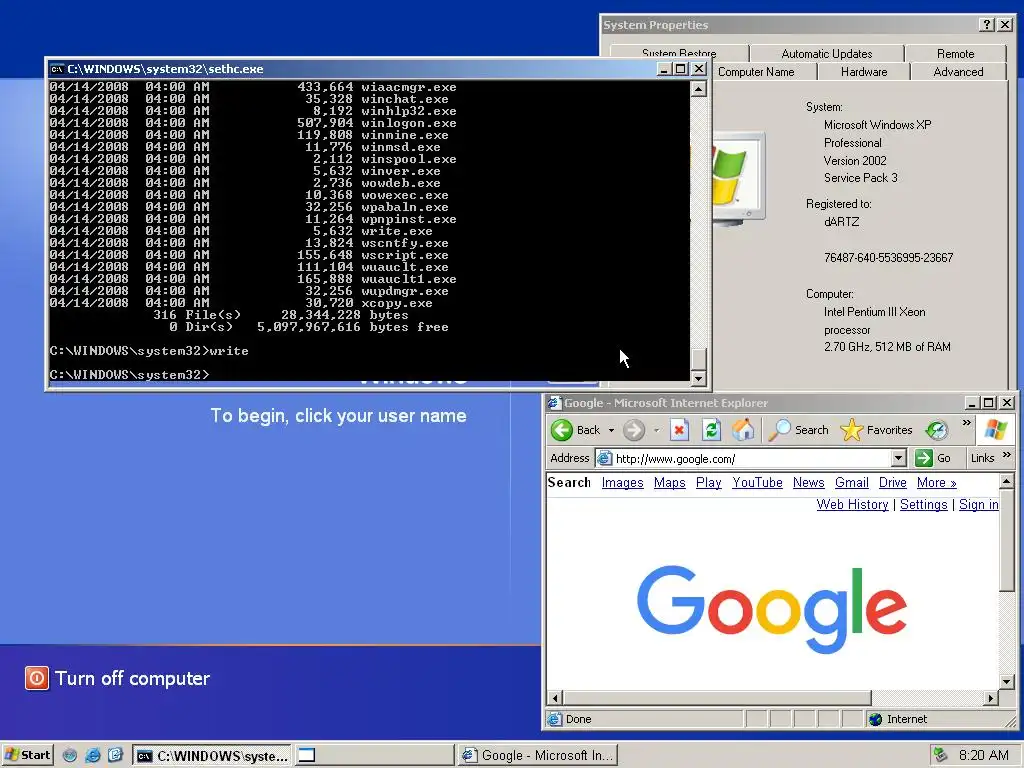Open the News link on Google
This screenshot has width=1024, height=768.
coord(808,482)
